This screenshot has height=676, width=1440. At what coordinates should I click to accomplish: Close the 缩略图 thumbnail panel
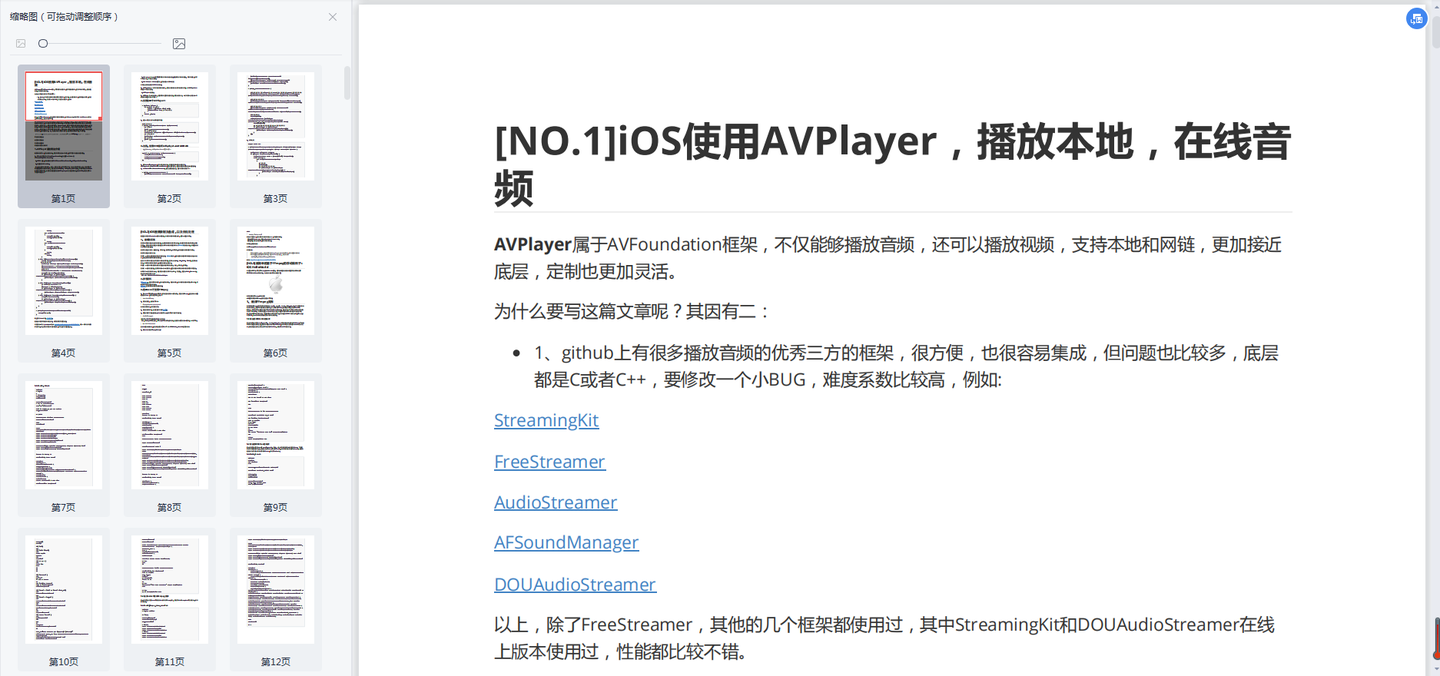click(x=332, y=16)
